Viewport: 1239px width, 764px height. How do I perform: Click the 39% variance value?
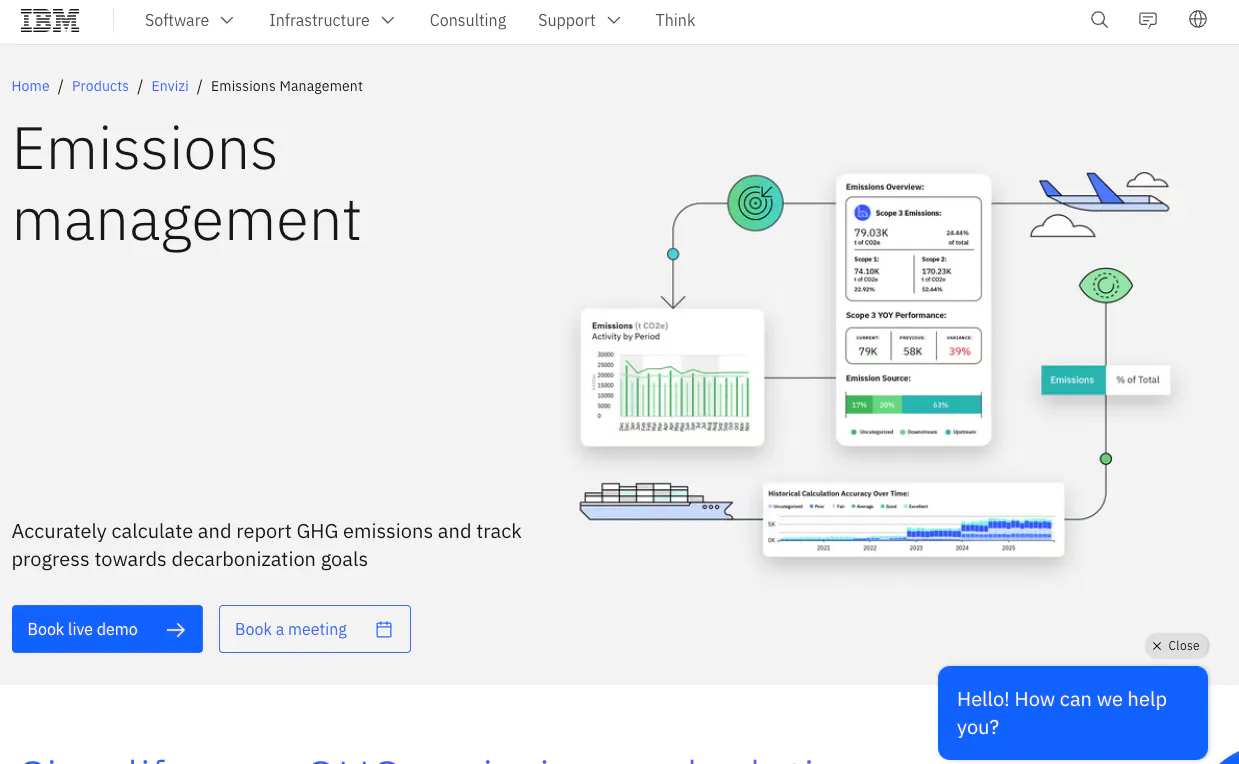pyautogui.click(x=960, y=351)
